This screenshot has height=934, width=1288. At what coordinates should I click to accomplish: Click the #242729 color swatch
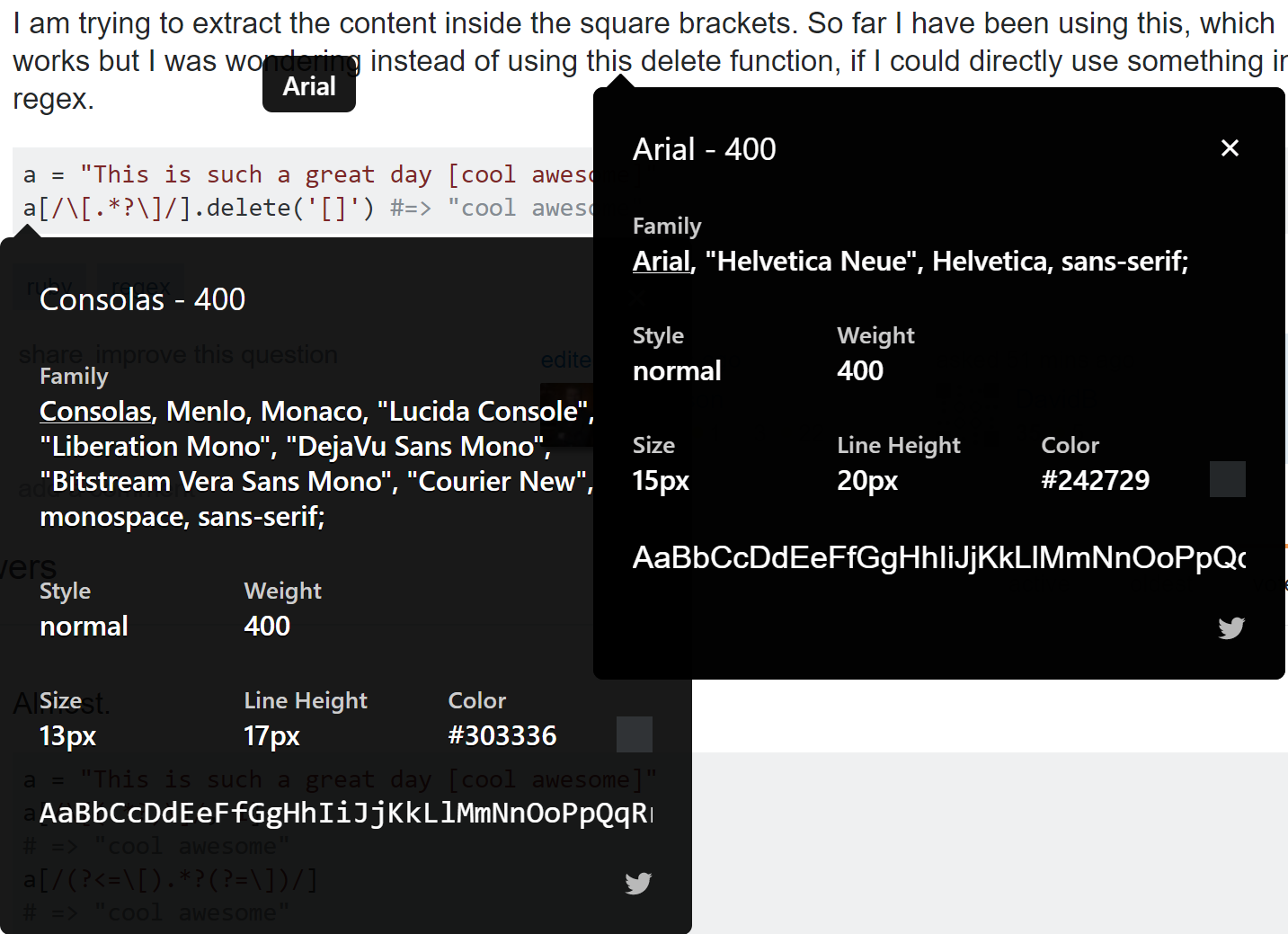click(x=1227, y=479)
